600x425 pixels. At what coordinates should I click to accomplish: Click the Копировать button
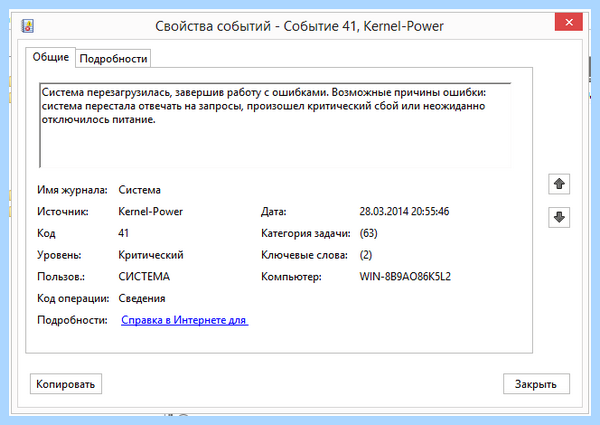tap(66, 384)
